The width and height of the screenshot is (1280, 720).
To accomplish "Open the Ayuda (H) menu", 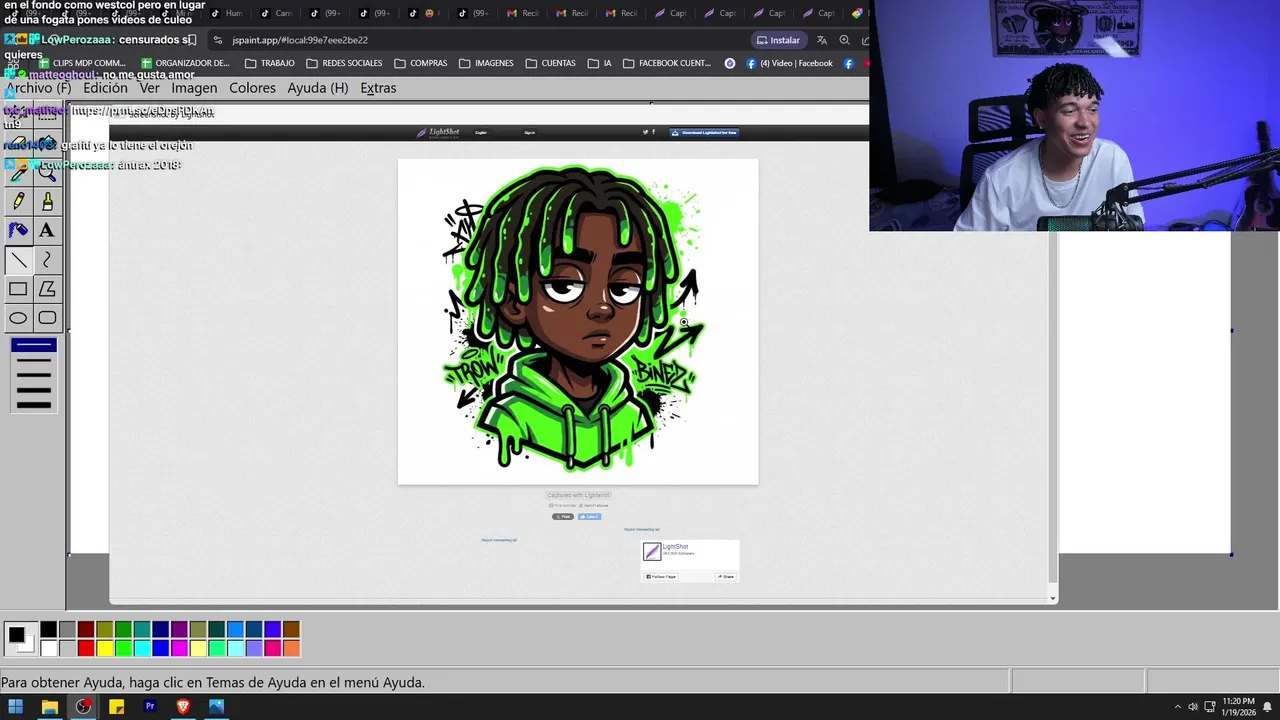I will point(318,88).
